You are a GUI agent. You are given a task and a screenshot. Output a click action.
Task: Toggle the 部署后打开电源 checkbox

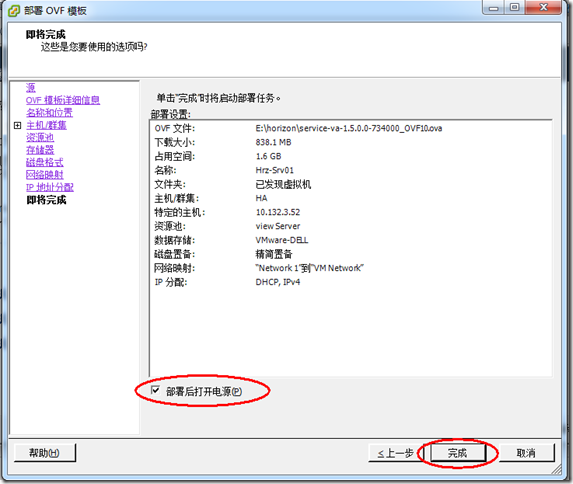tap(155, 390)
